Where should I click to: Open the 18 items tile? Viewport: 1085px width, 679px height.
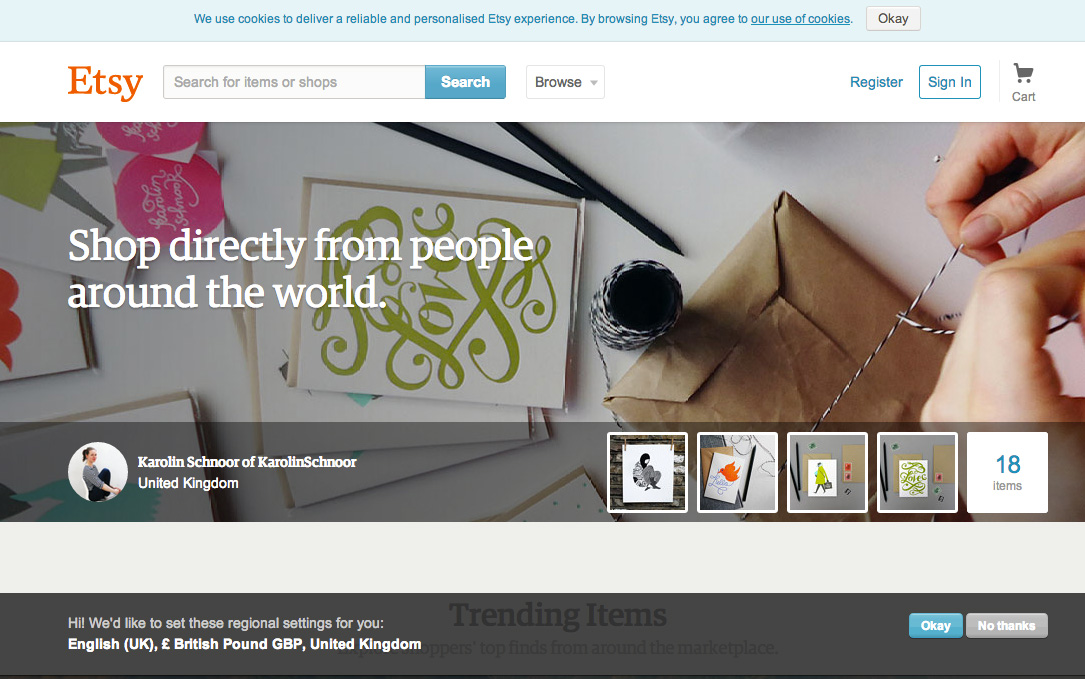[1008, 473]
